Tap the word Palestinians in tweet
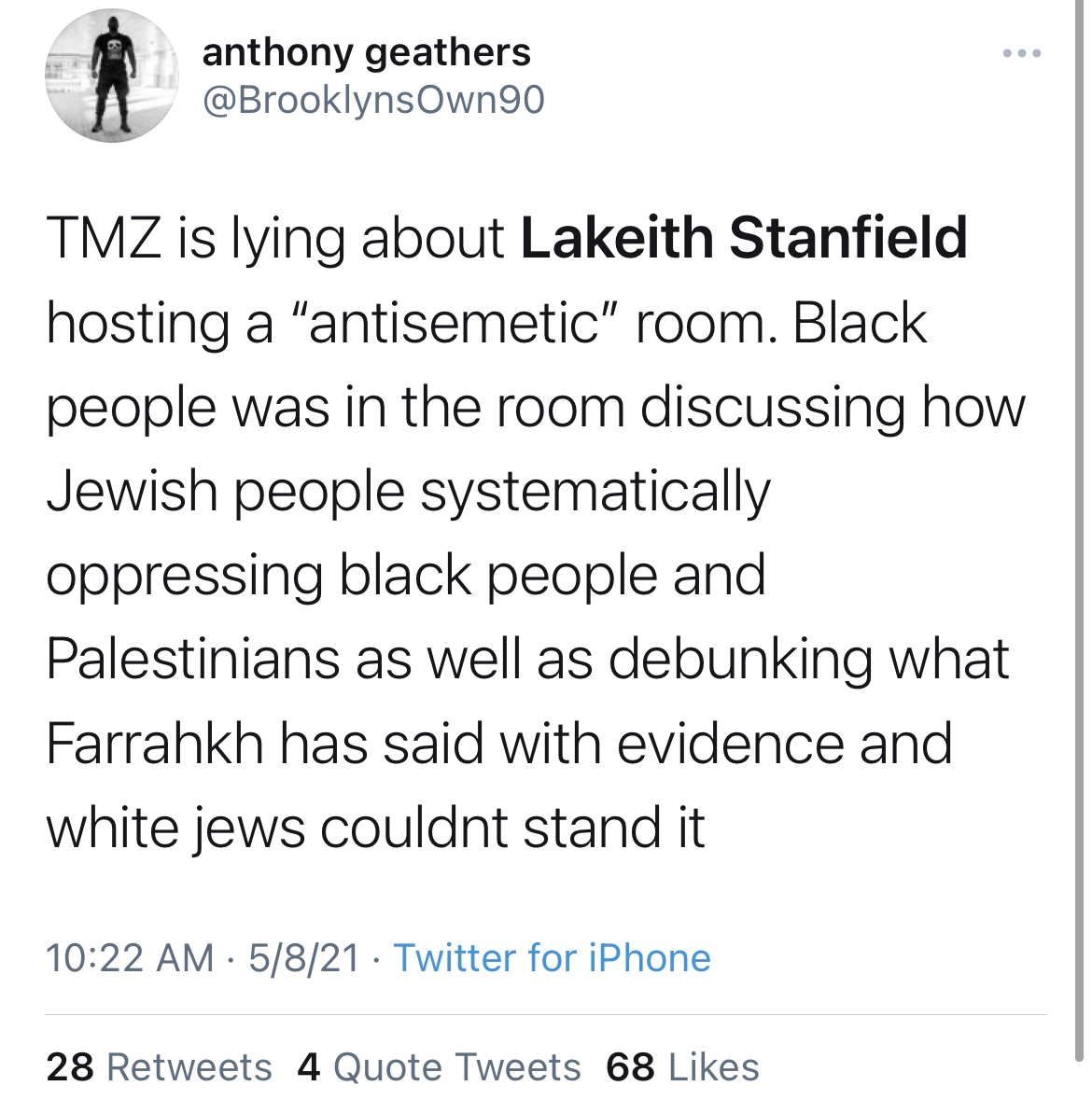The height and width of the screenshot is (1100, 1092). tap(193, 659)
